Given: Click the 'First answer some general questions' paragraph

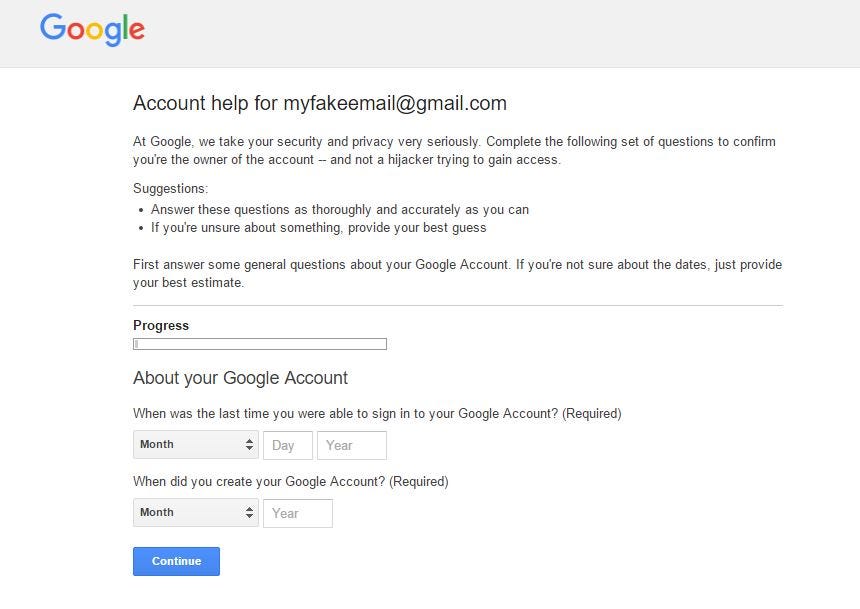Looking at the screenshot, I should point(457,273).
